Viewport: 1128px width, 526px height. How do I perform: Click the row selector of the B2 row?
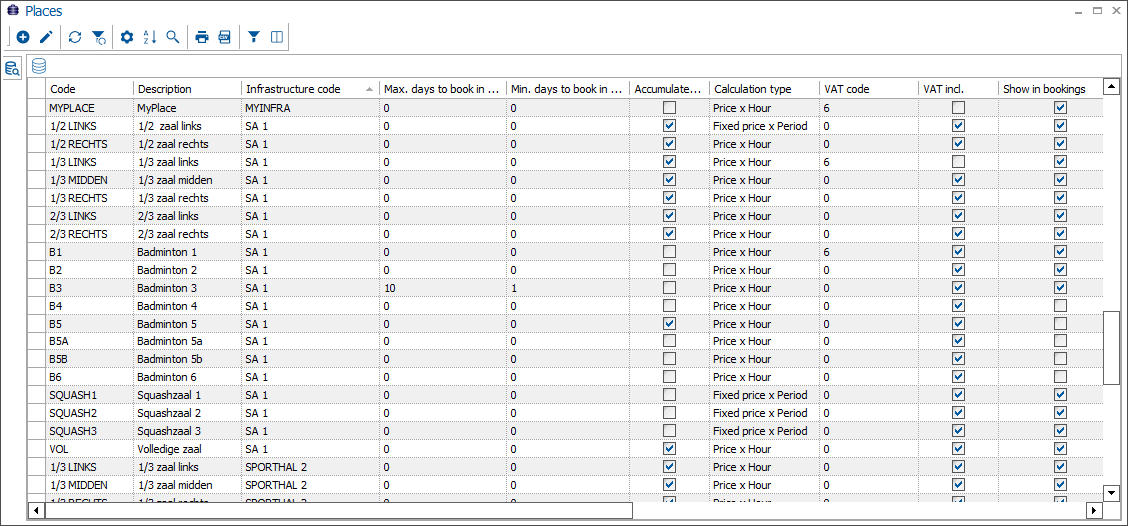(x=37, y=270)
